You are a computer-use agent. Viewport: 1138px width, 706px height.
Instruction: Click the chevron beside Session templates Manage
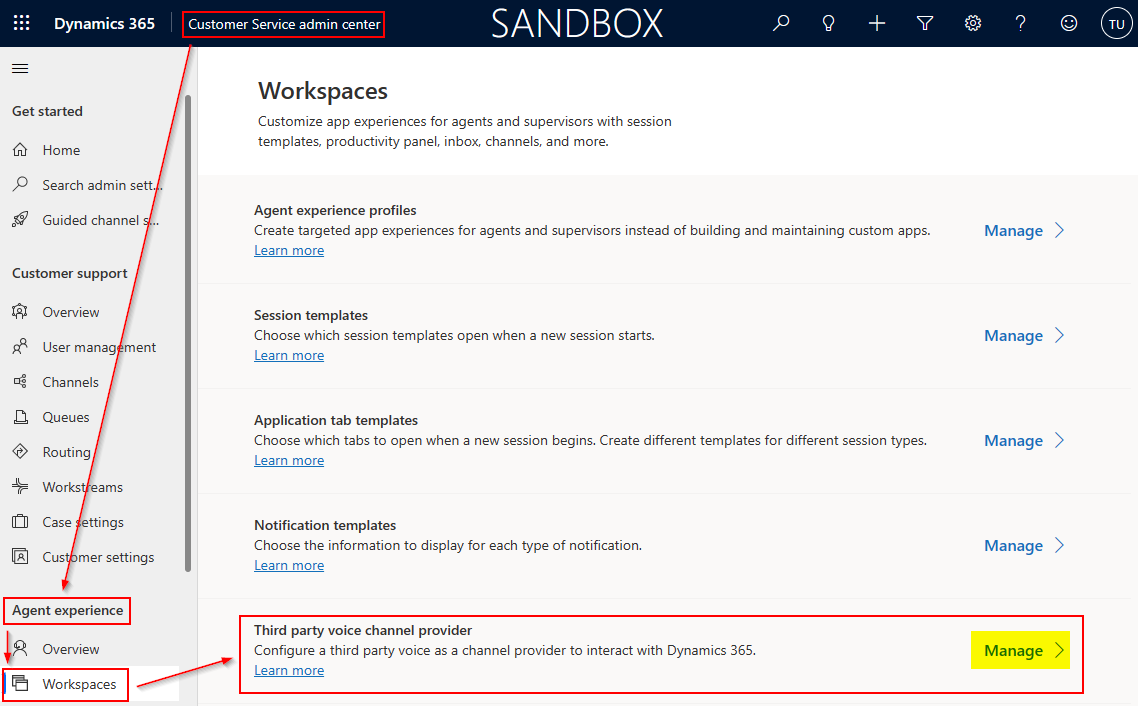(x=1060, y=336)
